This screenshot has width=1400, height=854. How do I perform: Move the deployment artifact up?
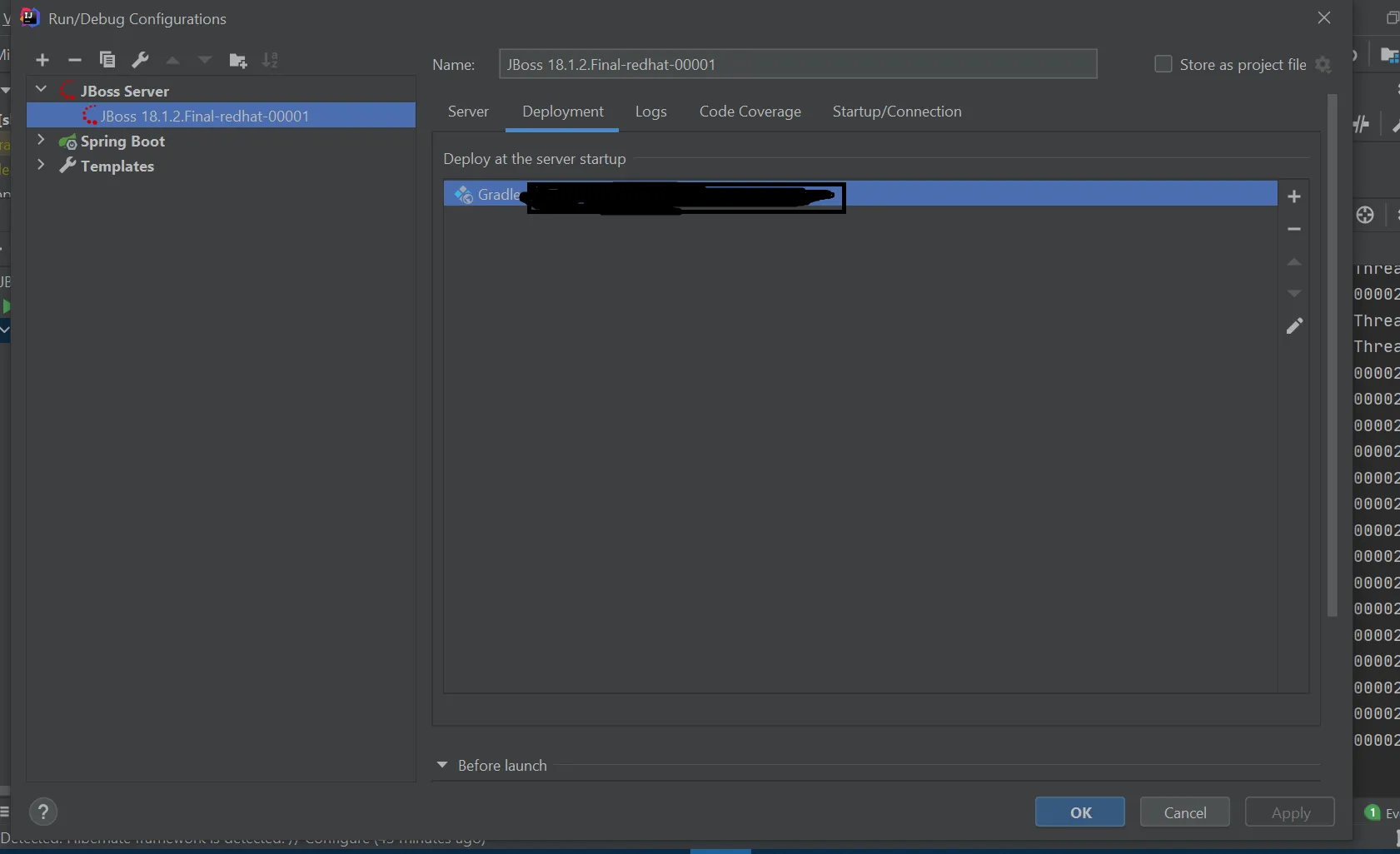coord(1294,262)
